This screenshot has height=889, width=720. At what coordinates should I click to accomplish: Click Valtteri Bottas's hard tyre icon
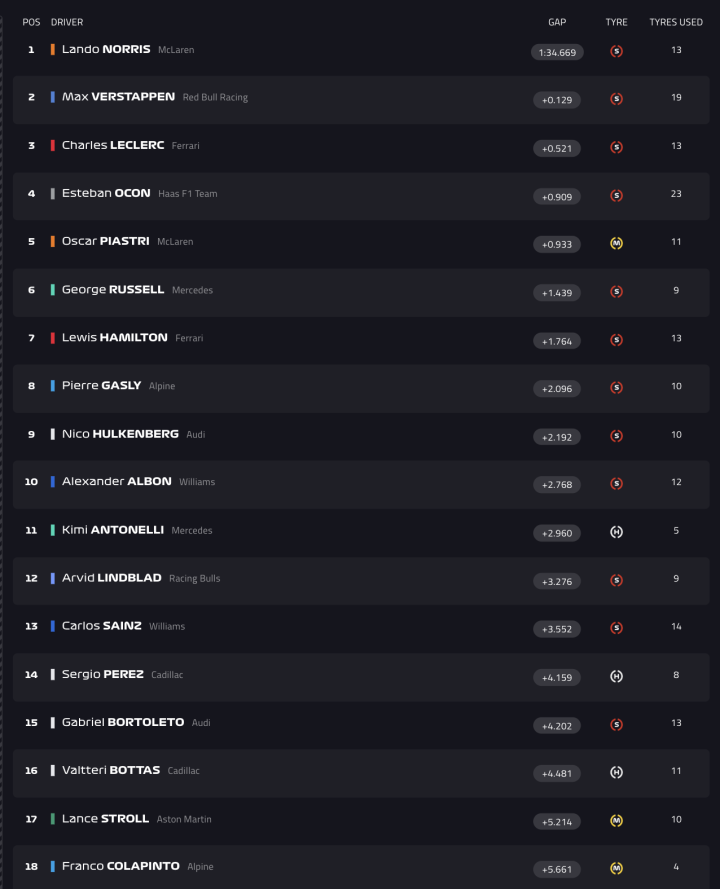(616, 772)
